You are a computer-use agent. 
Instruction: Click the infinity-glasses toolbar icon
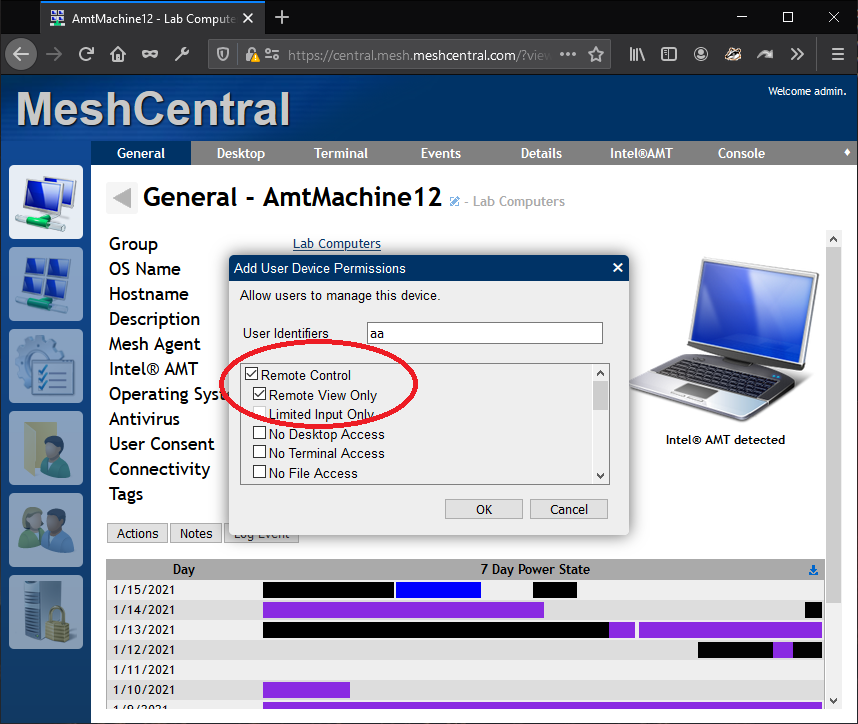pyautogui.click(x=150, y=54)
